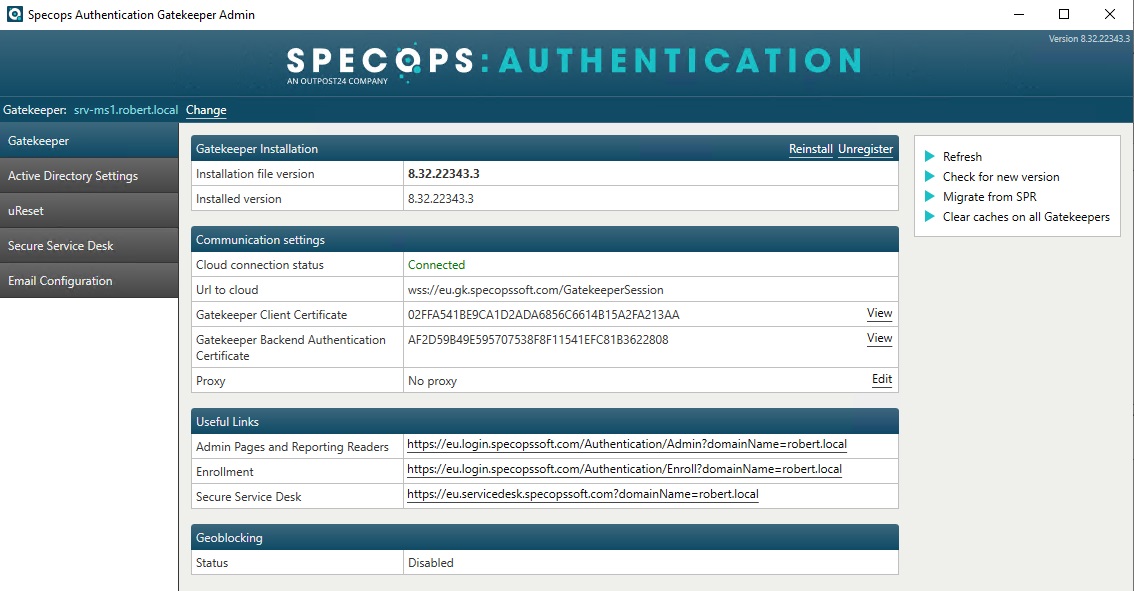Click the Url to cloud label

[x=227, y=289]
